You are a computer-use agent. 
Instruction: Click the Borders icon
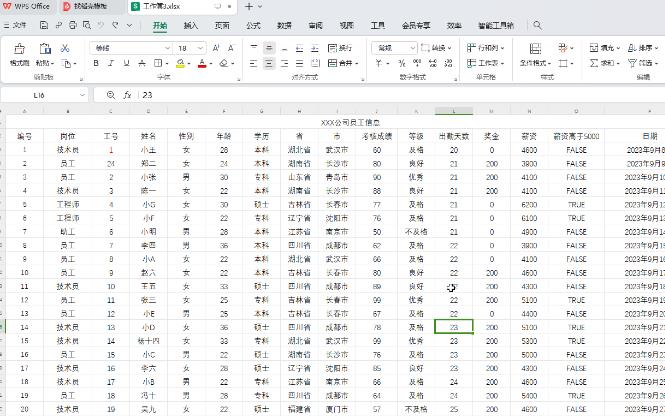coord(158,63)
